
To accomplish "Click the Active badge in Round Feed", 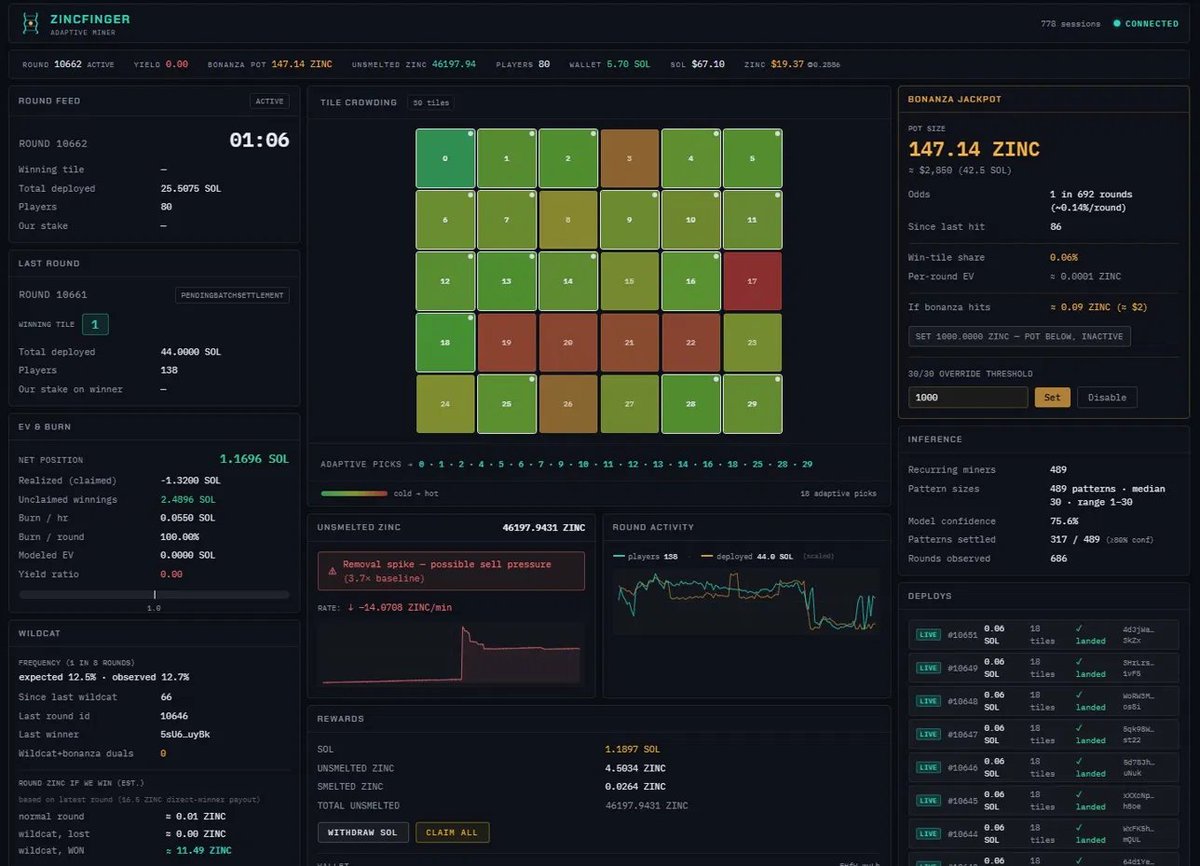I will click(269, 101).
